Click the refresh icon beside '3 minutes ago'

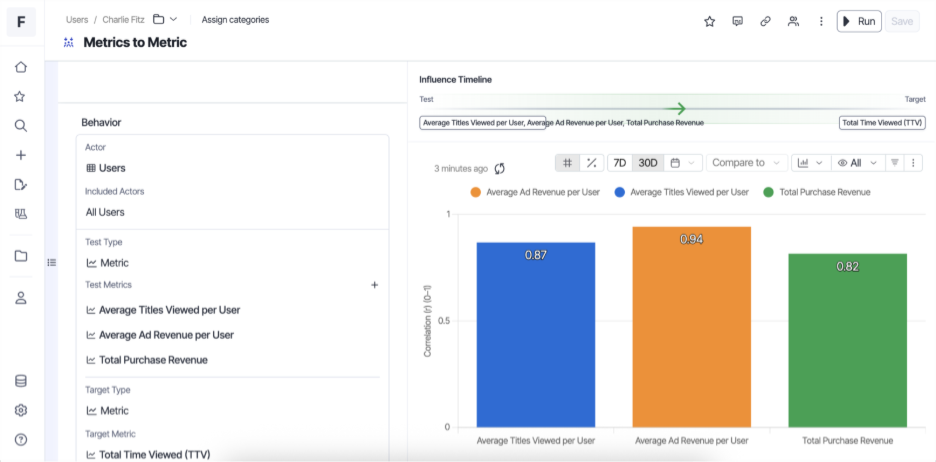[x=500, y=169]
